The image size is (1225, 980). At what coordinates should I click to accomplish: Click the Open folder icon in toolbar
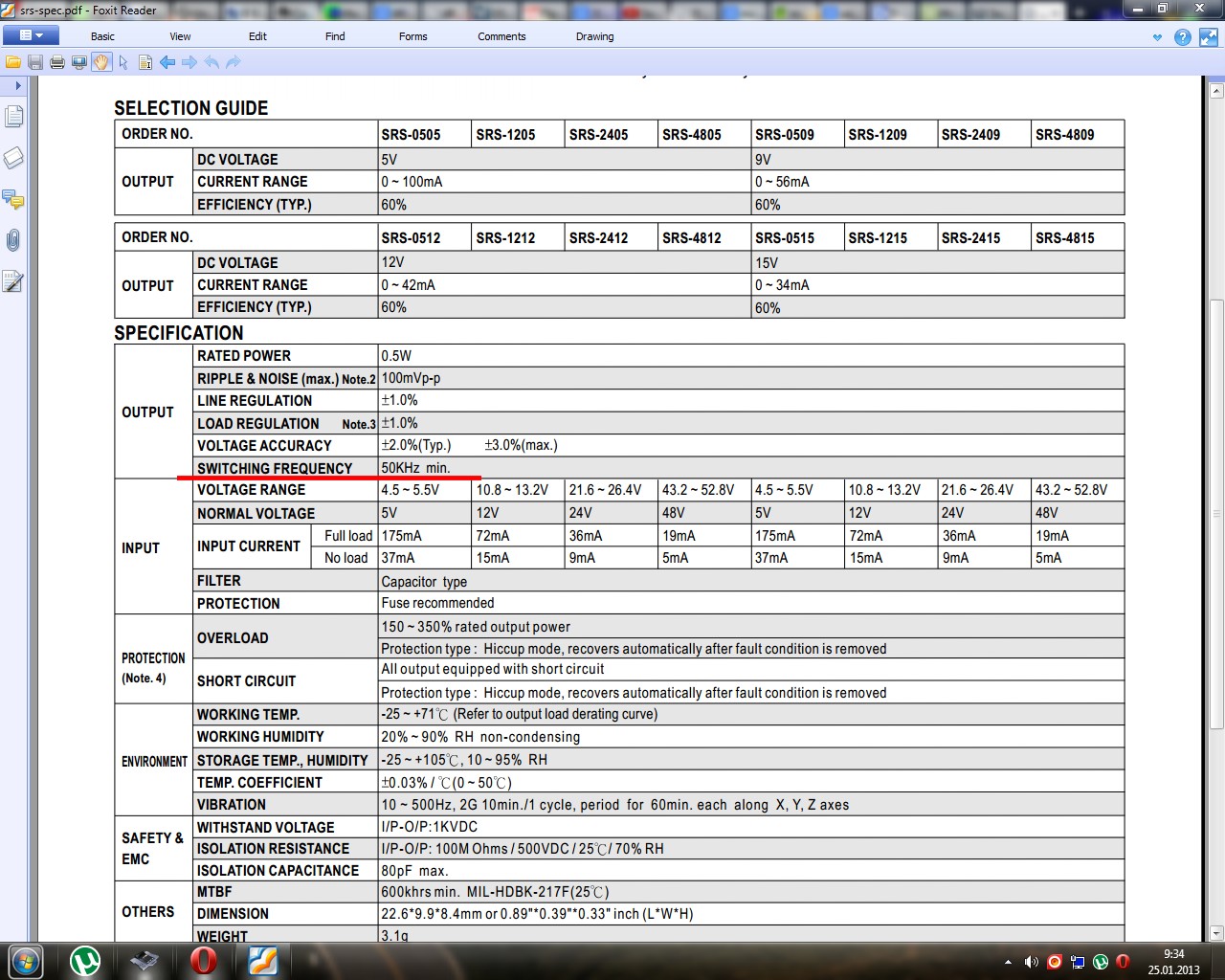tap(13, 62)
